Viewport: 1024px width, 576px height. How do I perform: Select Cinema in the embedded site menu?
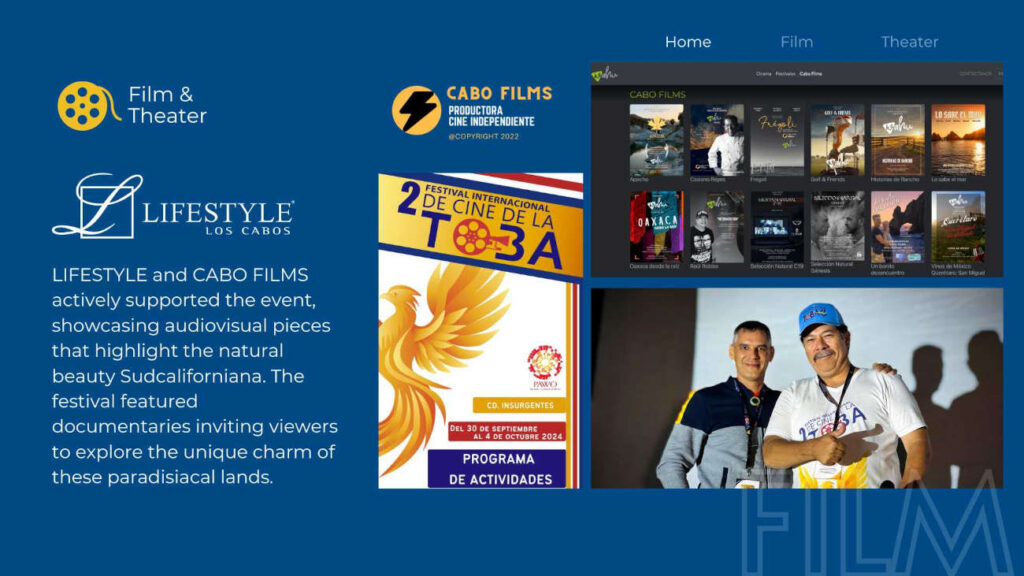763,74
